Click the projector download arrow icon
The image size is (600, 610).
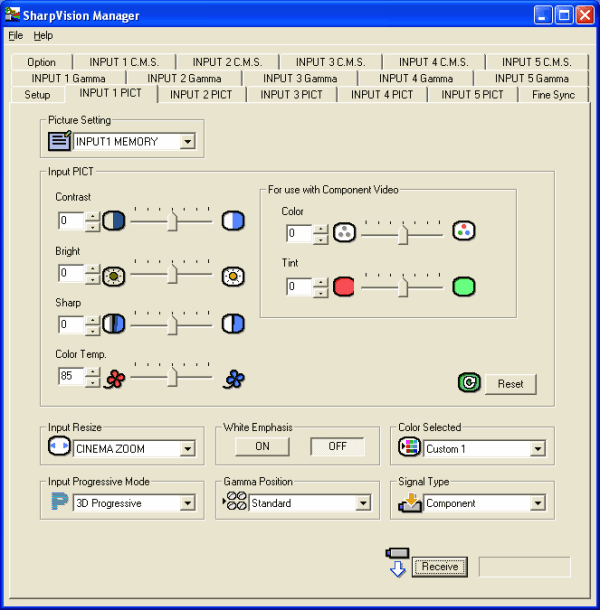pyautogui.click(x=397, y=563)
